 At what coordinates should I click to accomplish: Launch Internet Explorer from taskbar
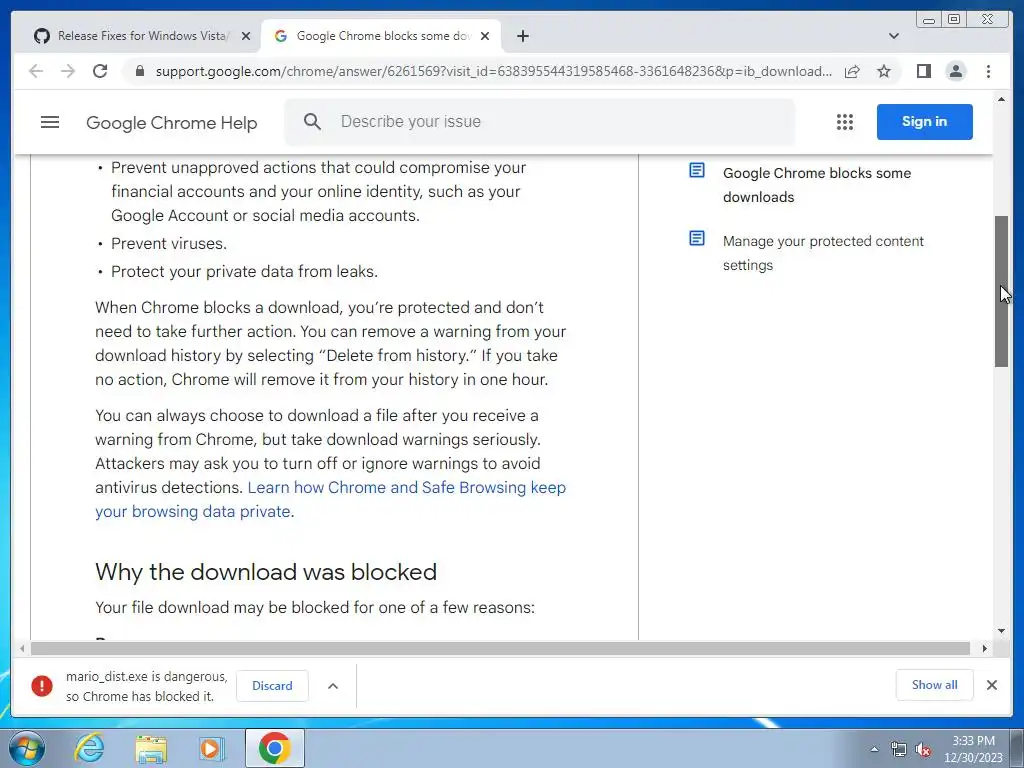point(90,748)
